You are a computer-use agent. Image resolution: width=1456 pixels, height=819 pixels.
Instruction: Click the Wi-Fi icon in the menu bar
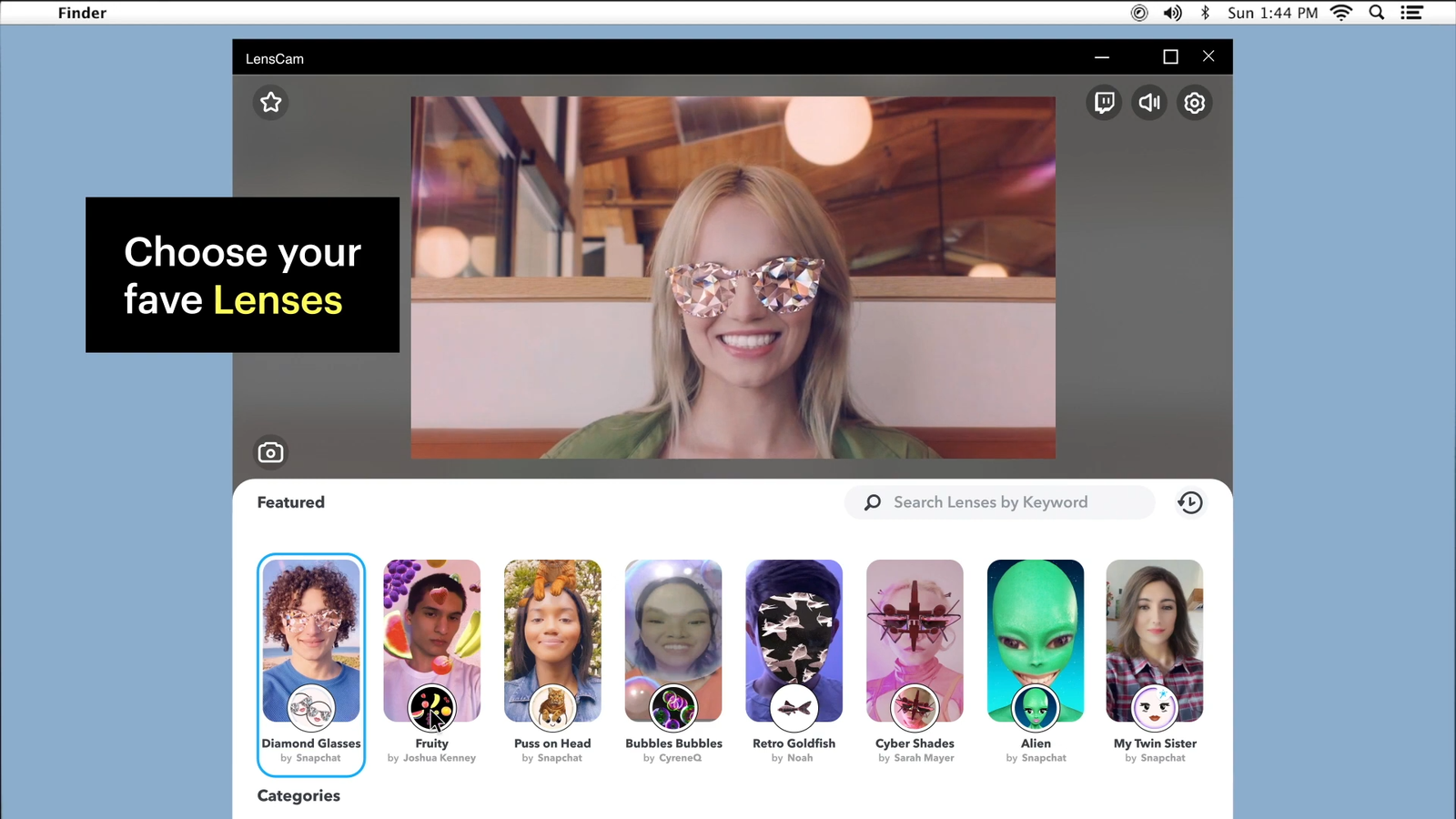[1340, 12]
